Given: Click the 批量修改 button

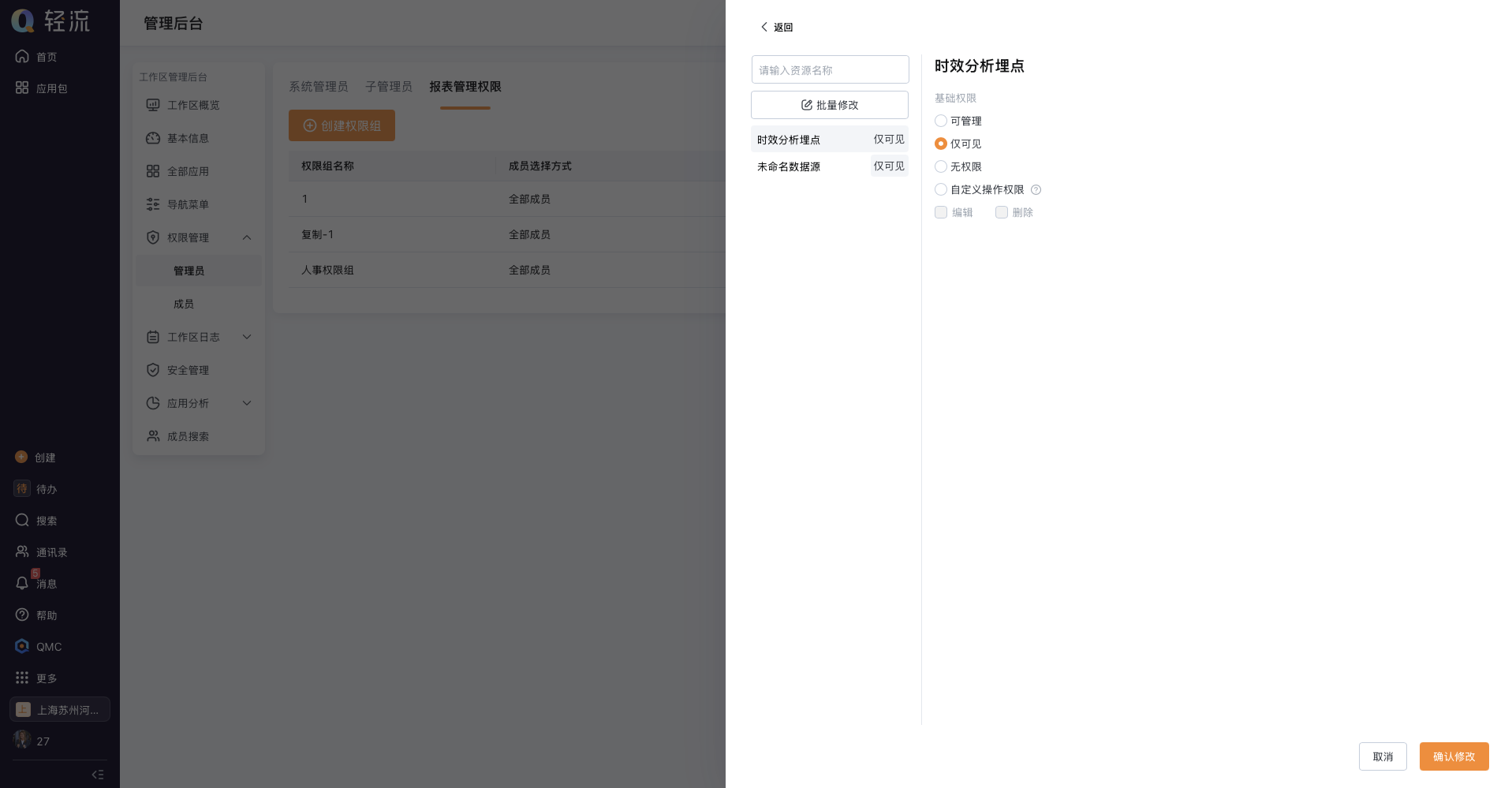Looking at the screenshot, I should [x=830, y=105].
